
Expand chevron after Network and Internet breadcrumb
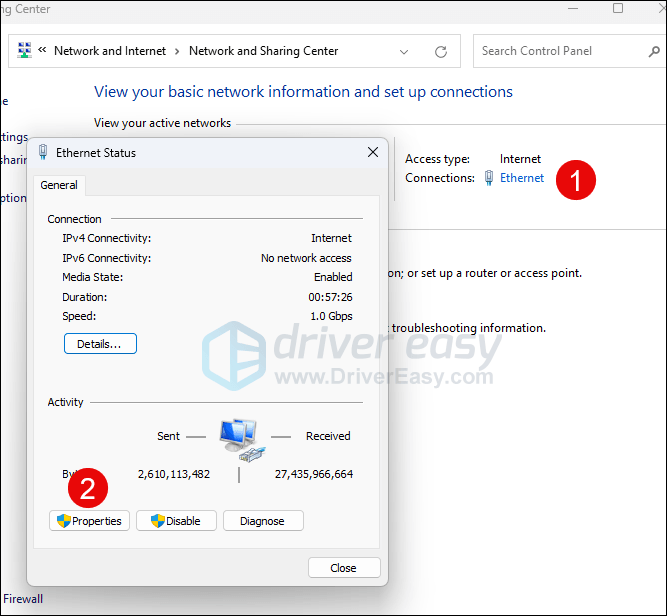(177, 51)
